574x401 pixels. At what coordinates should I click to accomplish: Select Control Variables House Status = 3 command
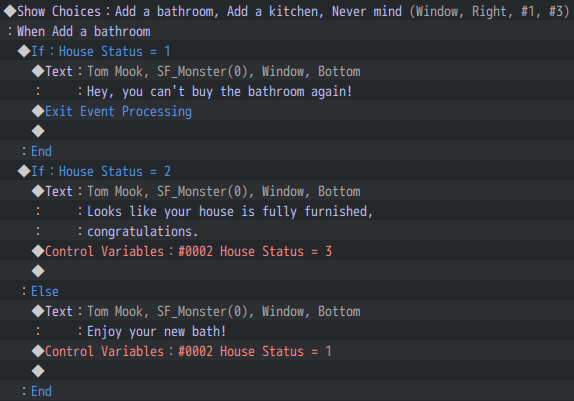pyautogui.click(x=287, y=251)
